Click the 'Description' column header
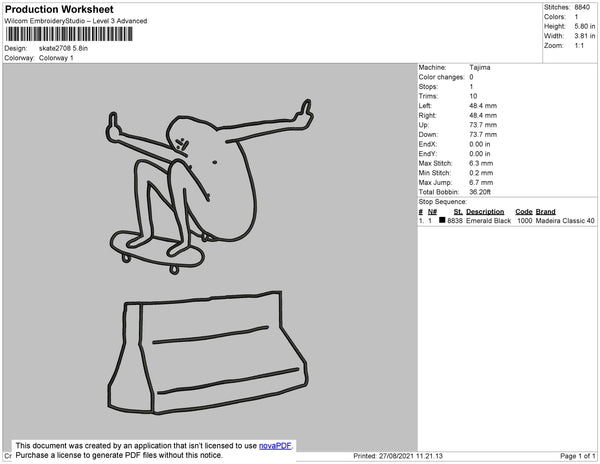Image resolution: width=600 pixels, height=464 pixels. coord(485,212)
